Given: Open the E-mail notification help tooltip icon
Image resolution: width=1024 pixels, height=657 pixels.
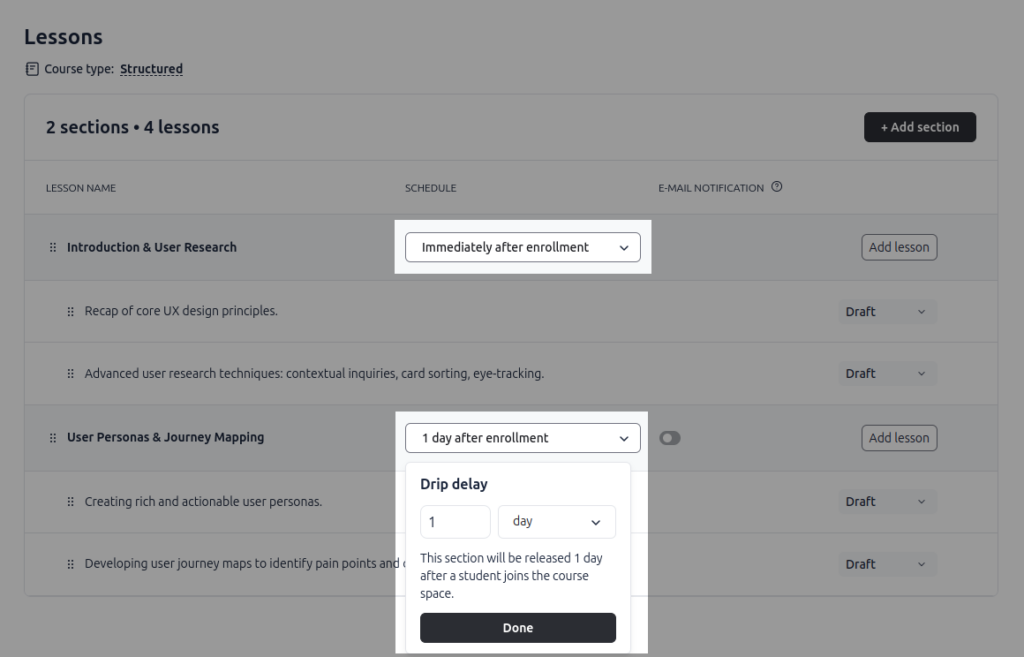Looking at the screenshot, I should click(775, 186).
